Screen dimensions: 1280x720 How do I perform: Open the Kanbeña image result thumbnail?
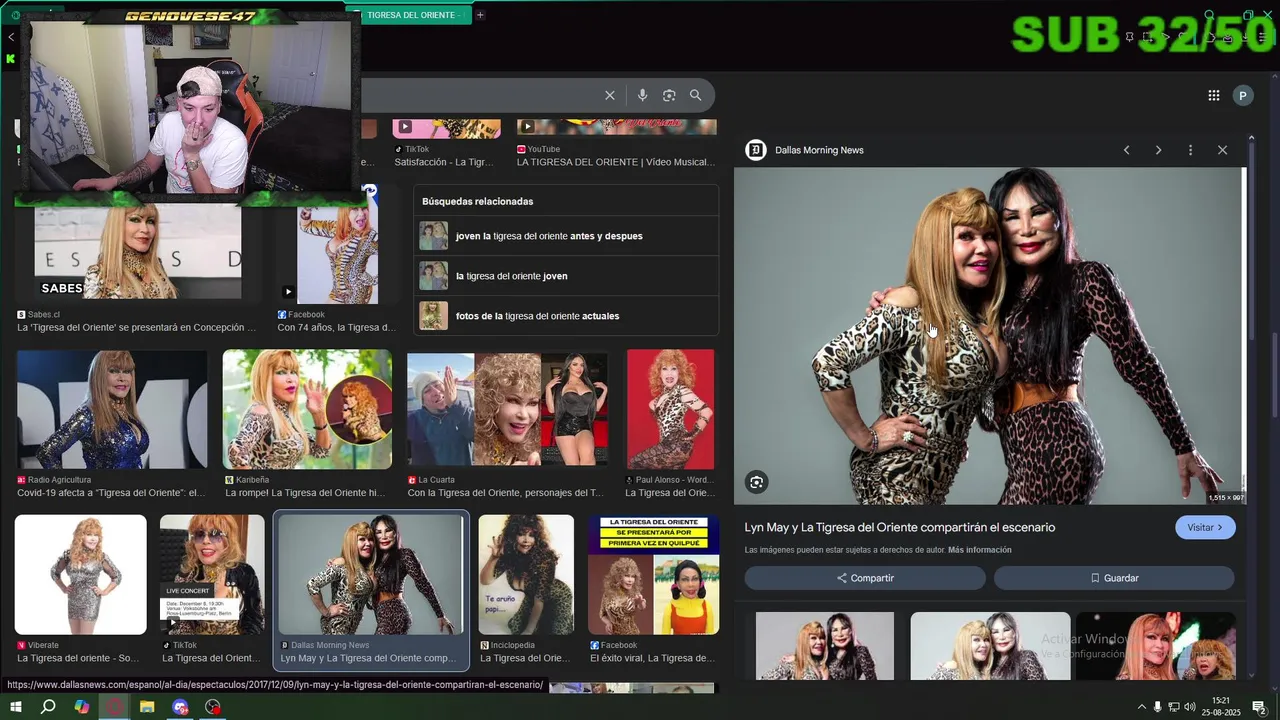(x=307, y=409)
